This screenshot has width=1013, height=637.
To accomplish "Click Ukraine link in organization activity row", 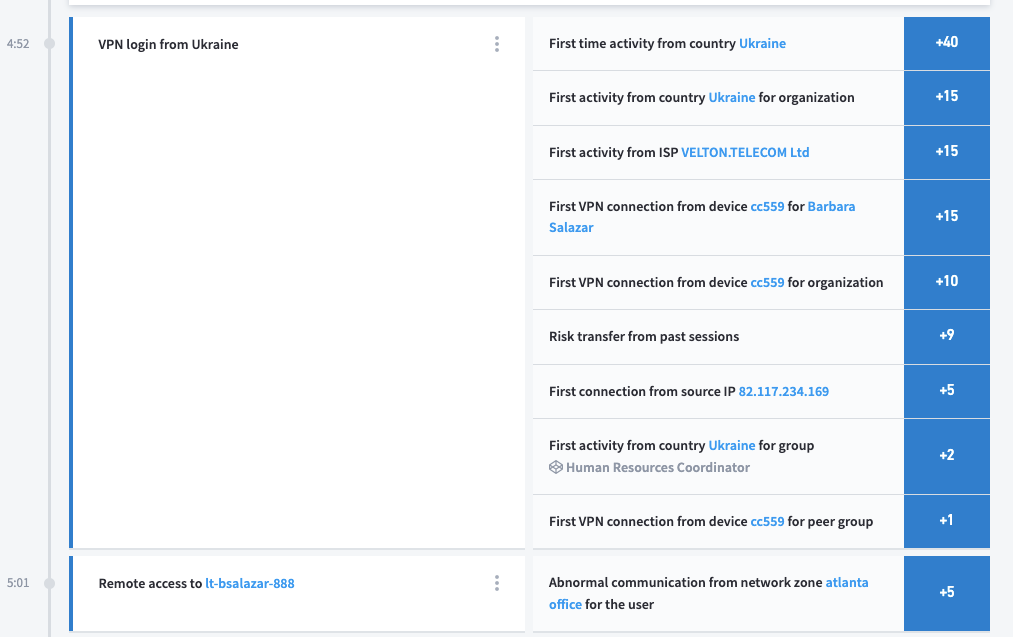I will pos(732,98).
